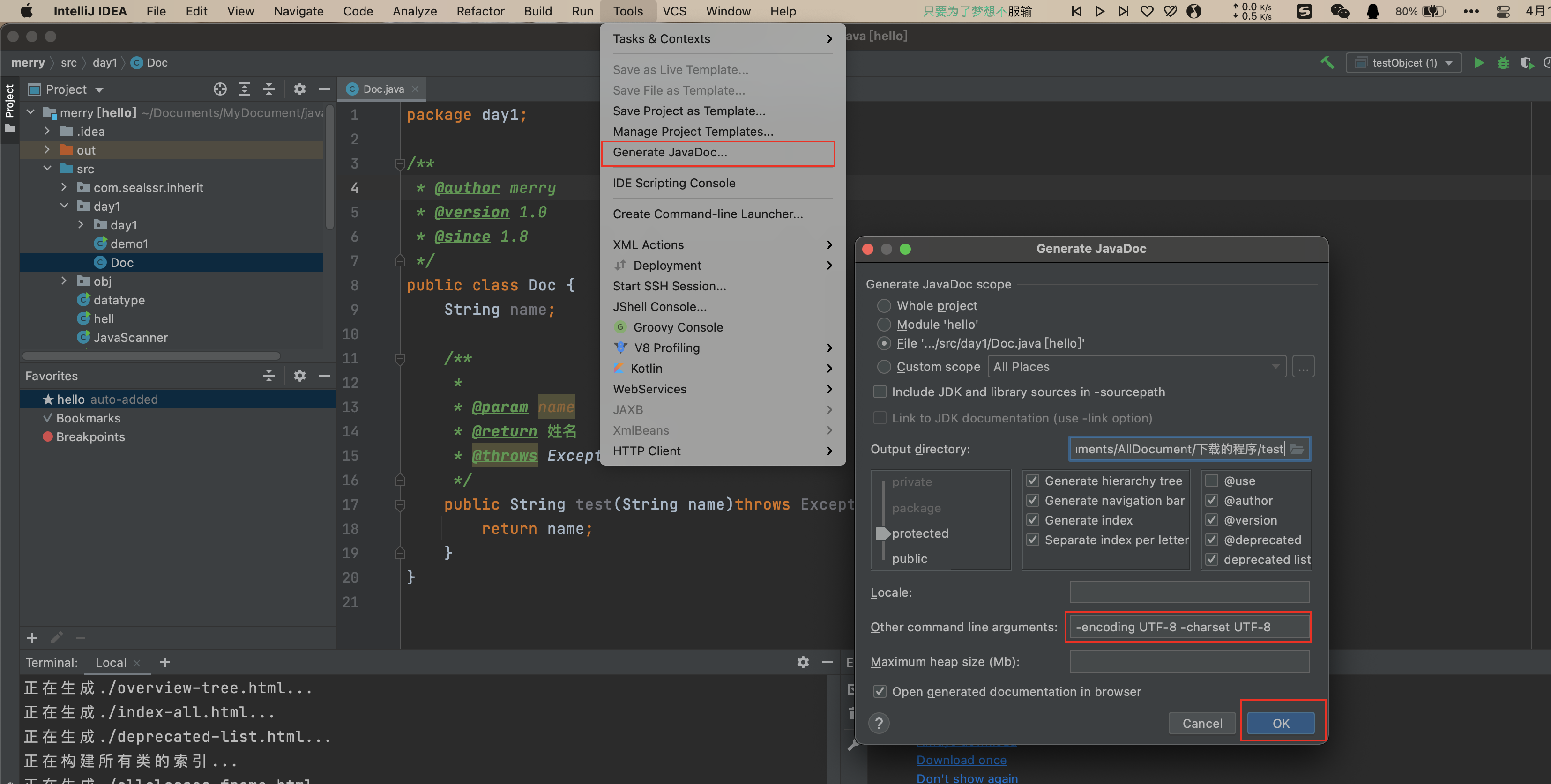Click the locate target icon in Project panel

pyautogui.click(x=220, y=89)
